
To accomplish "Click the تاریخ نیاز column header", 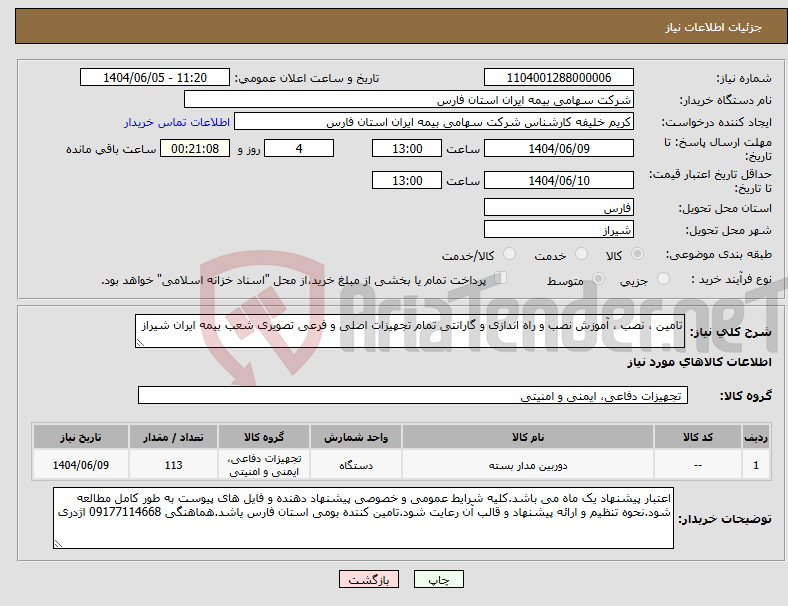I will pos(81,437).
